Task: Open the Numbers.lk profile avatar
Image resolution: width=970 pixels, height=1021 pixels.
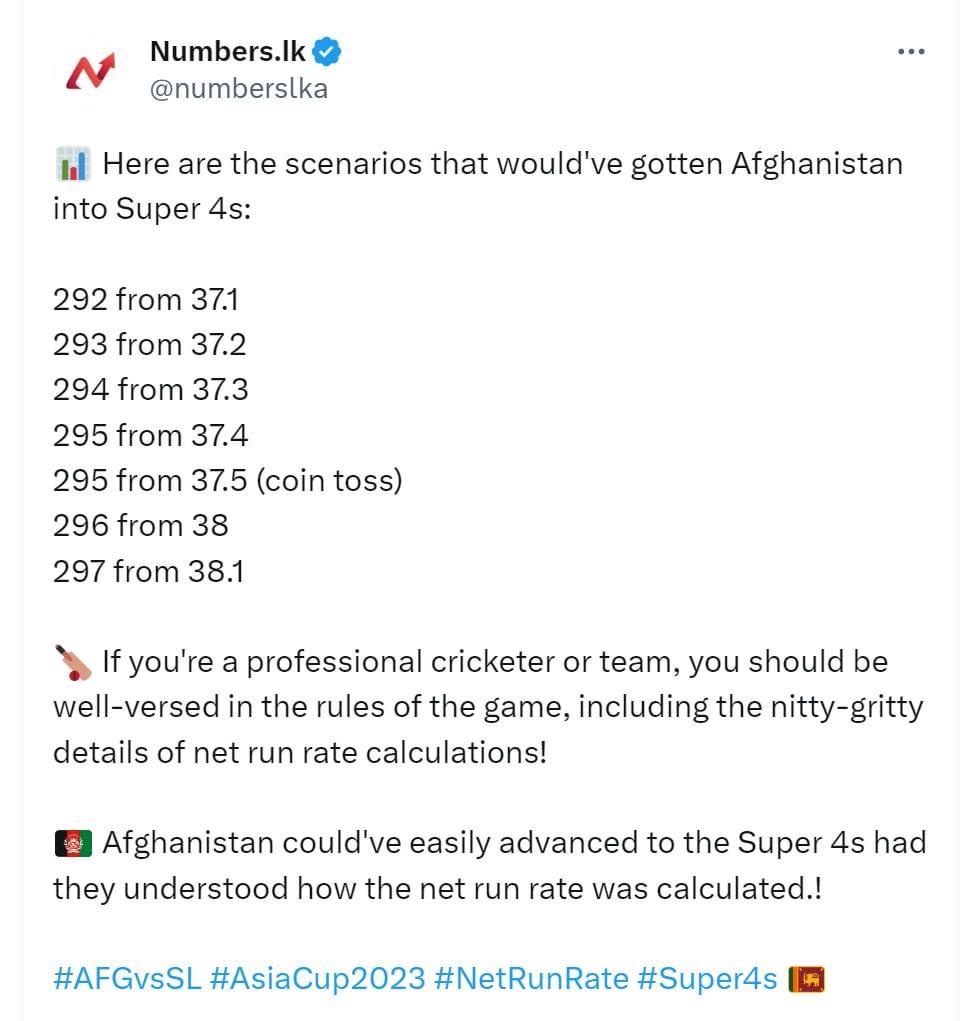Action: pos(90,70)
